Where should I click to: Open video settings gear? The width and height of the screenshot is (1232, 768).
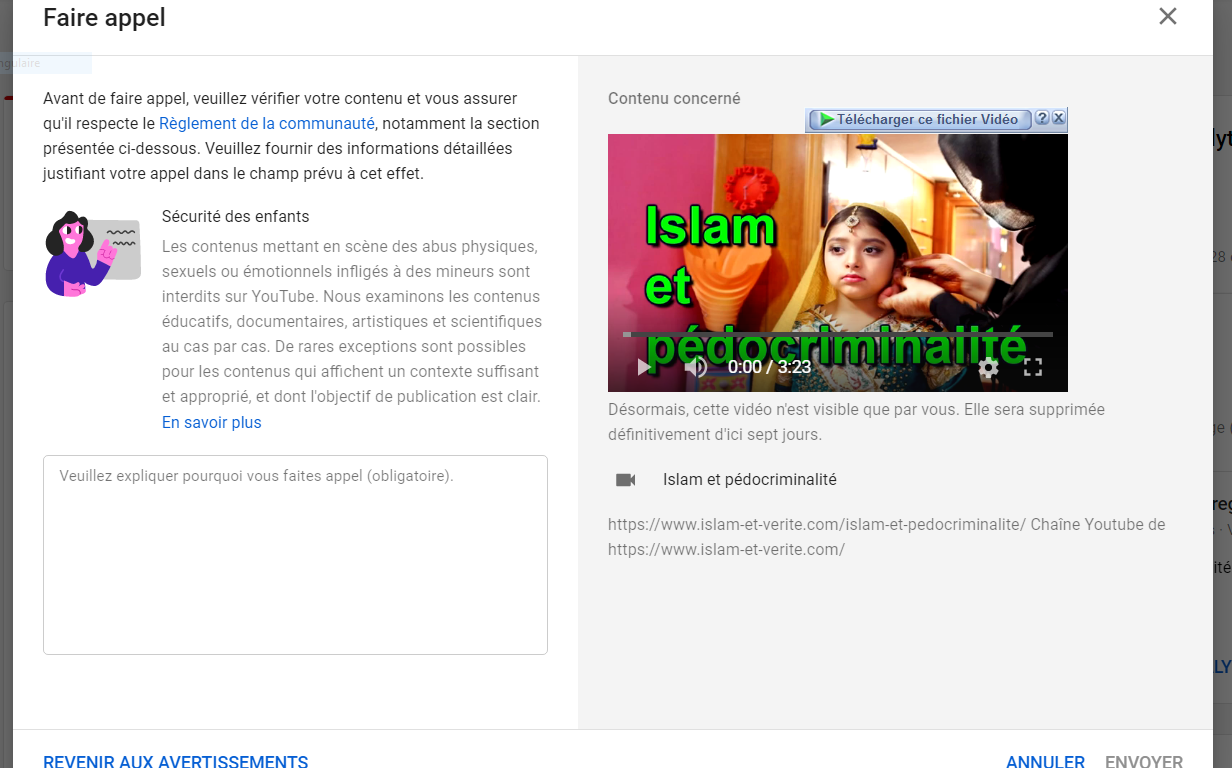point(988,367)
